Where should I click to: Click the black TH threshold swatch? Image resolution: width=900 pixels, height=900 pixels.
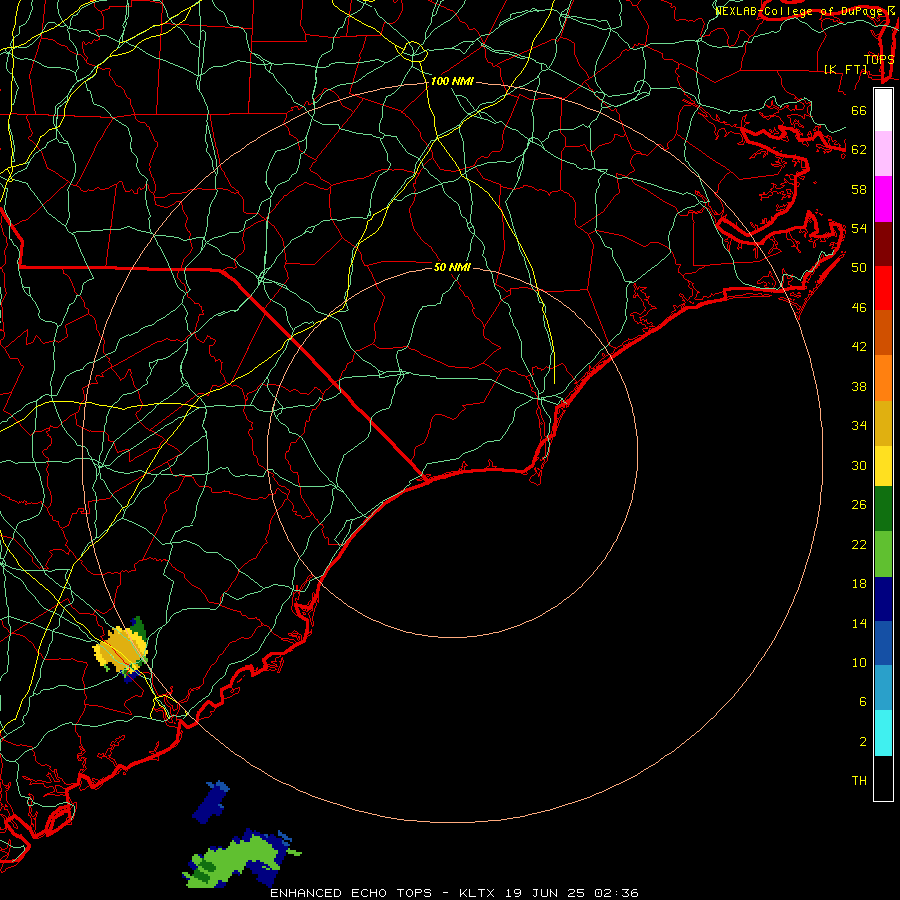coord(883,778)
